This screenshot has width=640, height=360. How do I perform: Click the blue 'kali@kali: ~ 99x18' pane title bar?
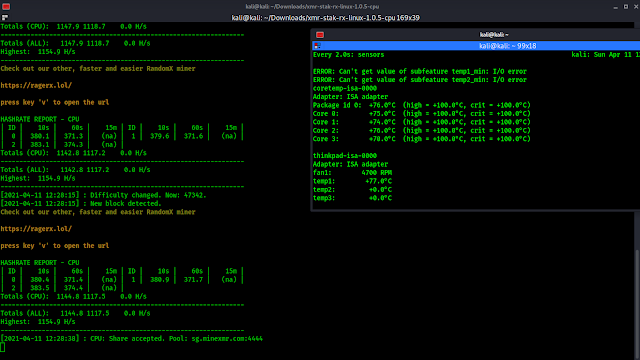click(x=476, y=46)
